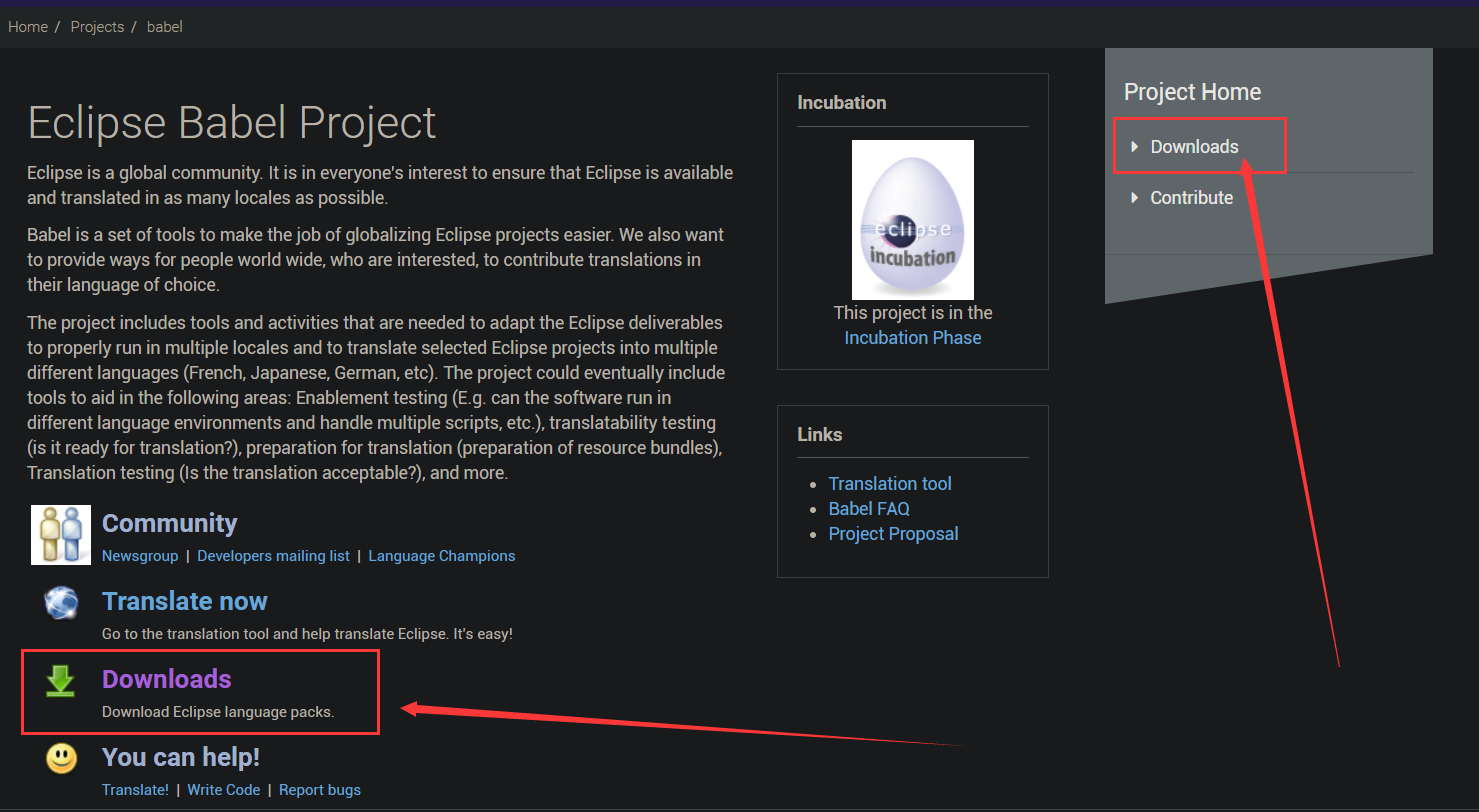Open the Project Proposal link
The width and height of the screenshot is (1479, 812).
pos(893,534)
